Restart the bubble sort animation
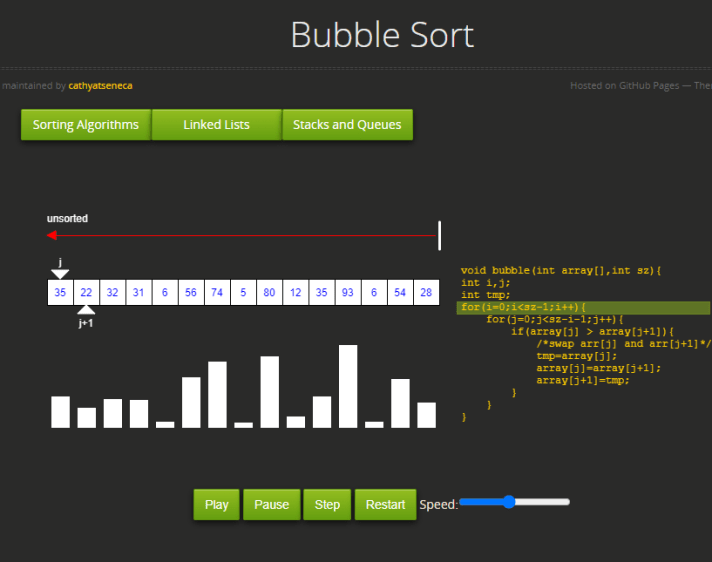The image size is (712, 562). (385, 504)
